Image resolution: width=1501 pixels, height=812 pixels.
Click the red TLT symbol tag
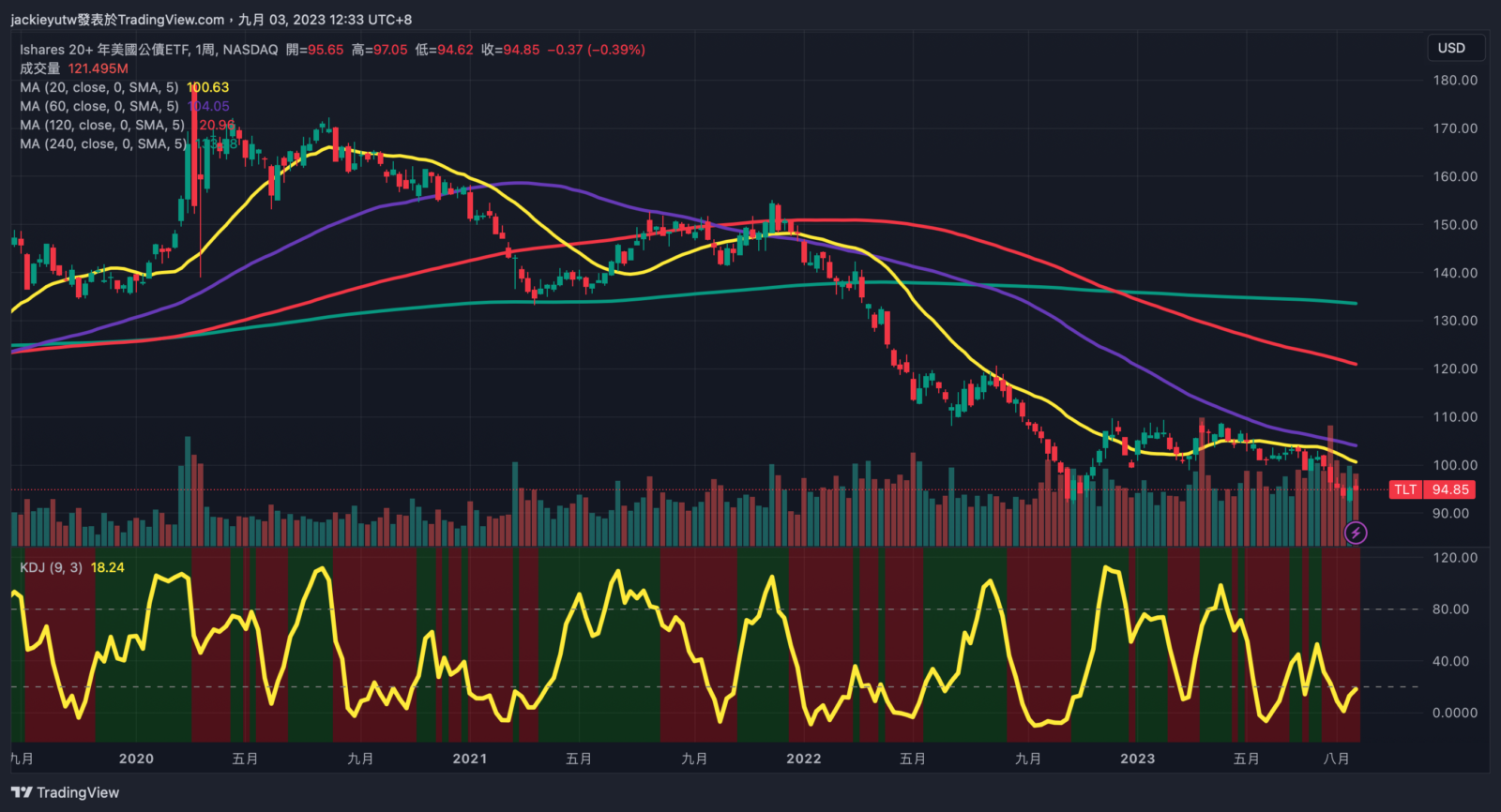1404,489
